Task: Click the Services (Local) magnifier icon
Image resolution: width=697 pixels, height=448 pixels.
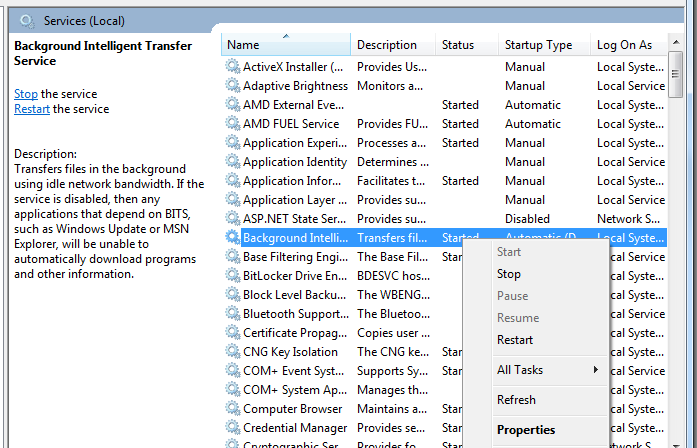Action: click(x=25, y=20)
